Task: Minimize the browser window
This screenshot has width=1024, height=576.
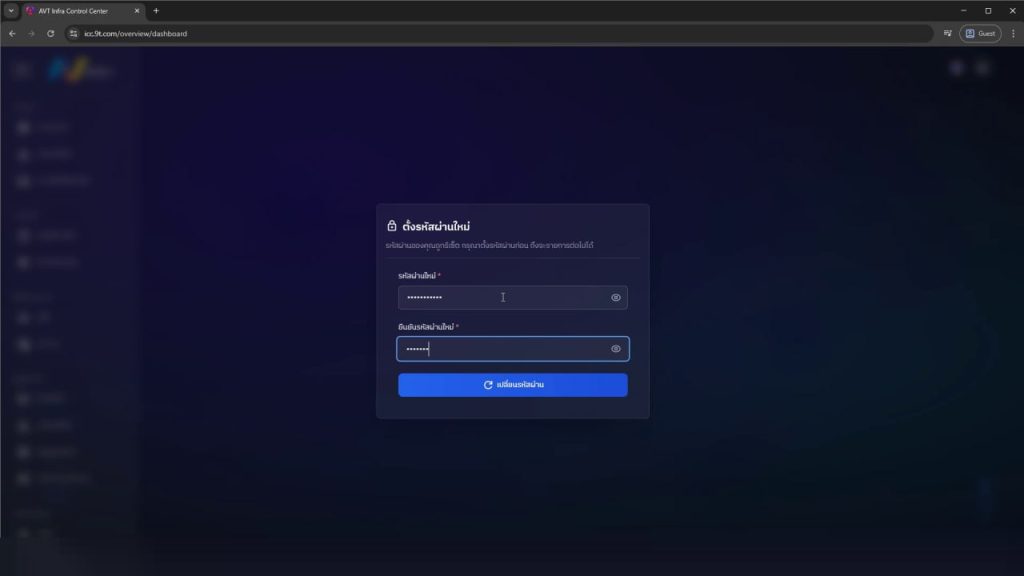Action: click(962, 10)
